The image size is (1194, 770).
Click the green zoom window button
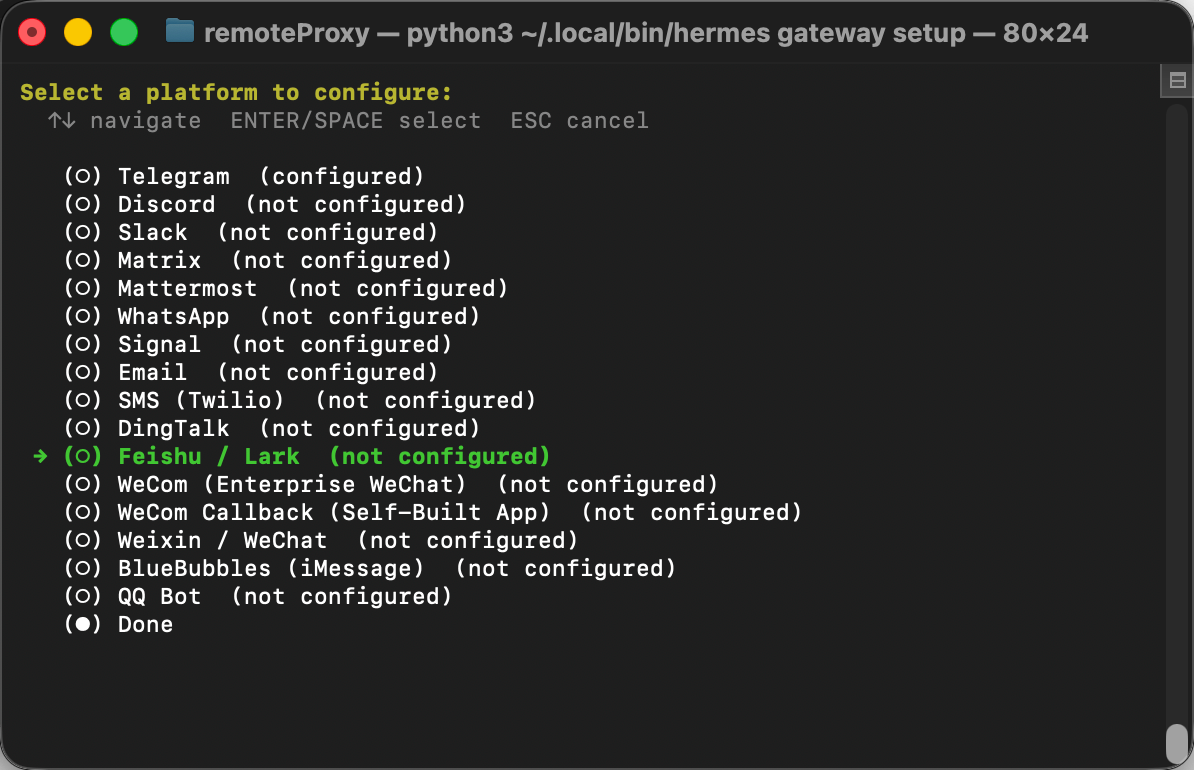pos(124,33)
